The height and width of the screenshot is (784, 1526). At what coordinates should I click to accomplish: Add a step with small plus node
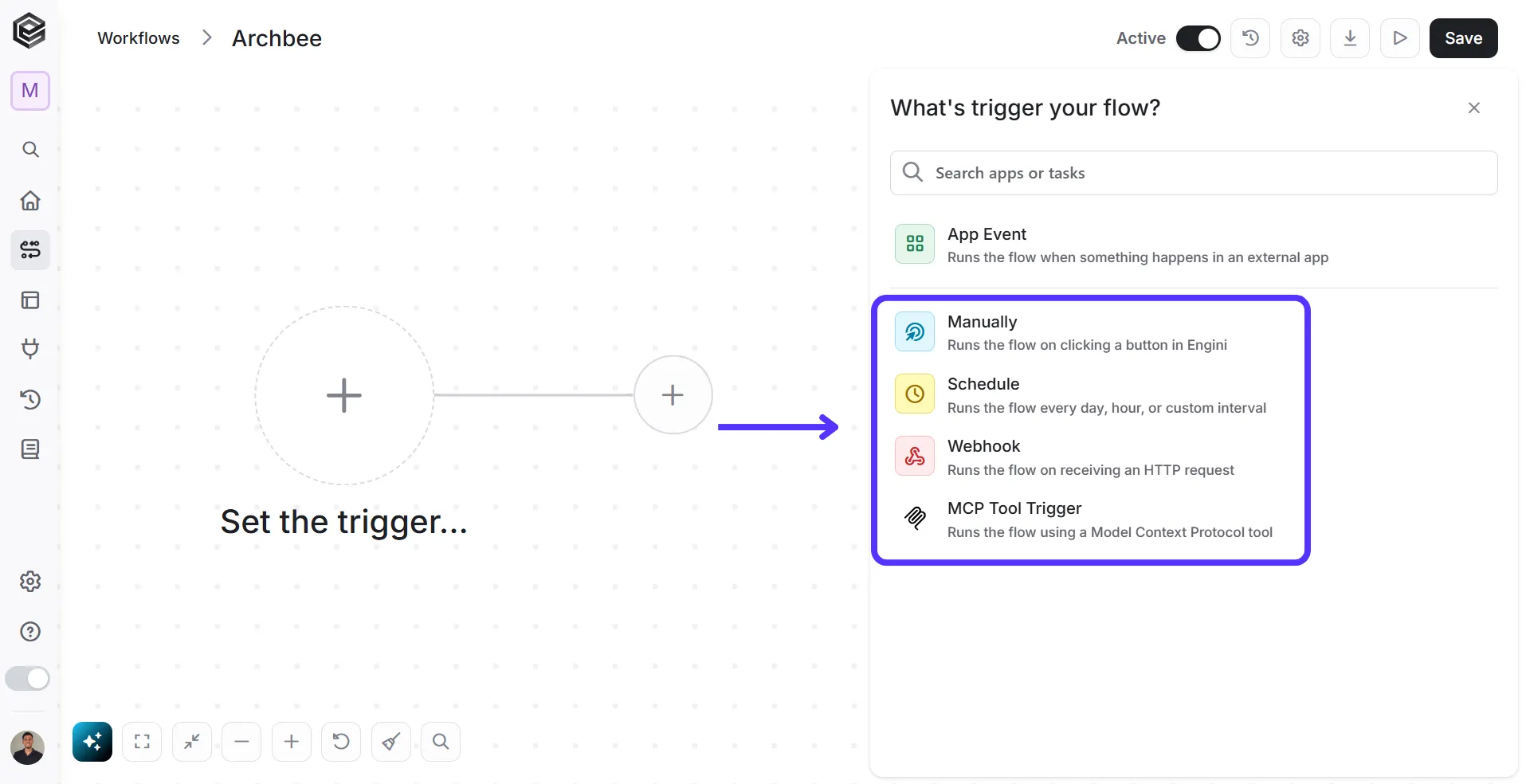coord(673,394)
